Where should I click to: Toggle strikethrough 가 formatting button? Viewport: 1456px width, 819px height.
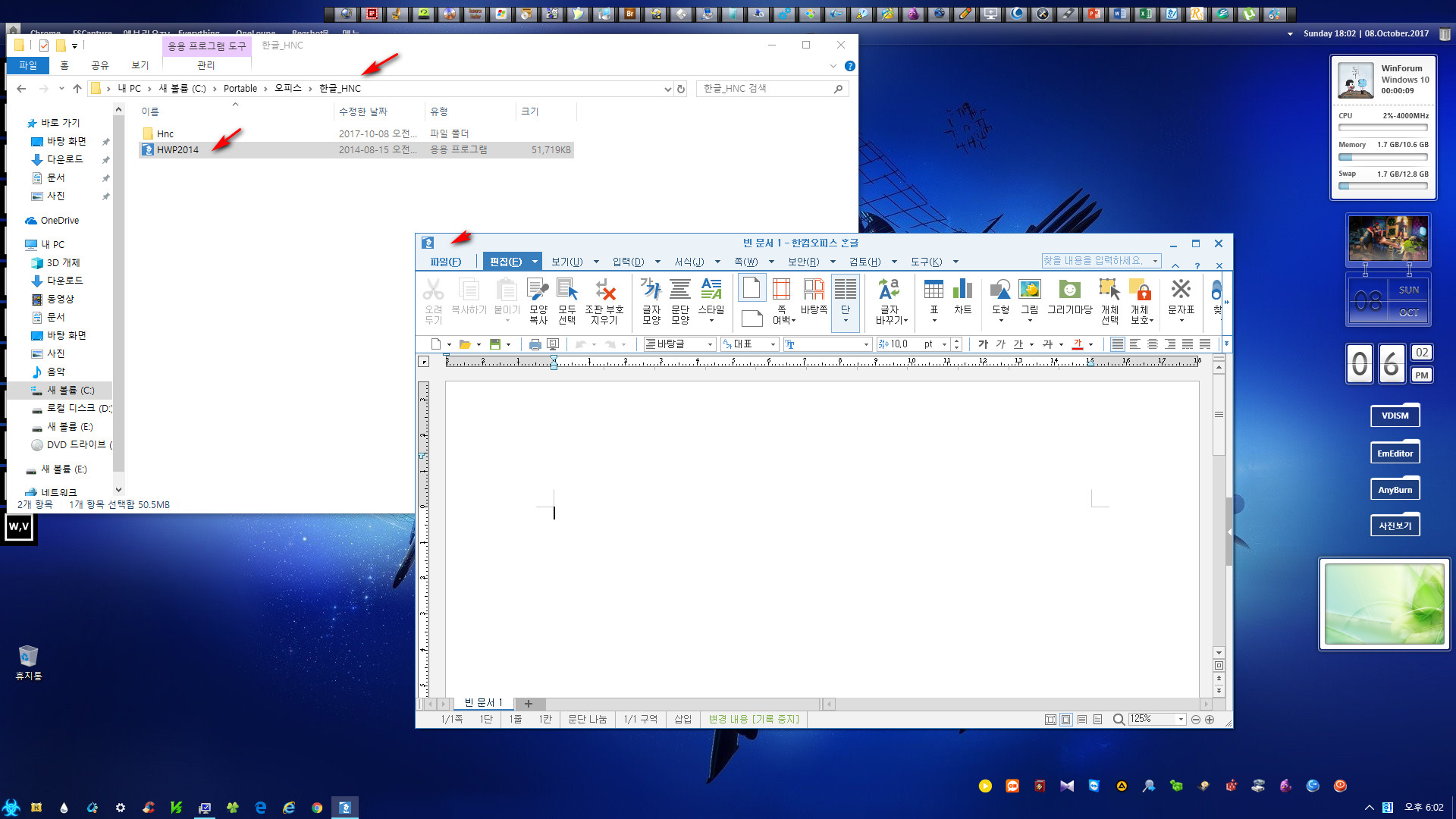pos(1048,344)
